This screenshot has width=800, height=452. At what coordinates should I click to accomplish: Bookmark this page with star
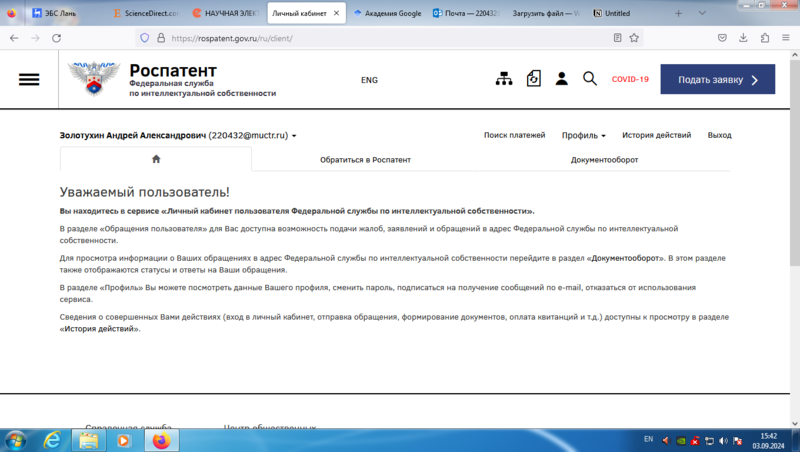pyautogui.click(x=634, y=38)
